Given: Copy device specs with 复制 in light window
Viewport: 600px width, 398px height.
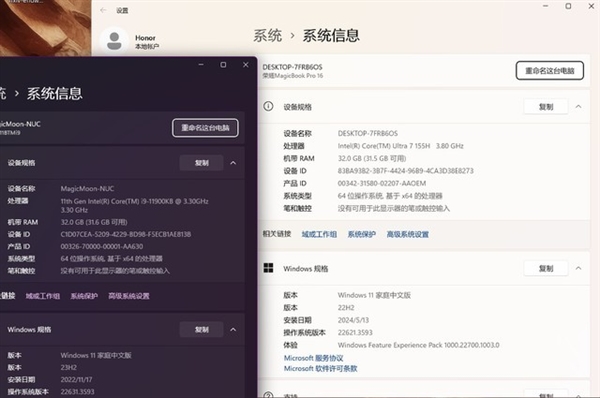Looking at the screenshot, I should click(x=546, y=106).
